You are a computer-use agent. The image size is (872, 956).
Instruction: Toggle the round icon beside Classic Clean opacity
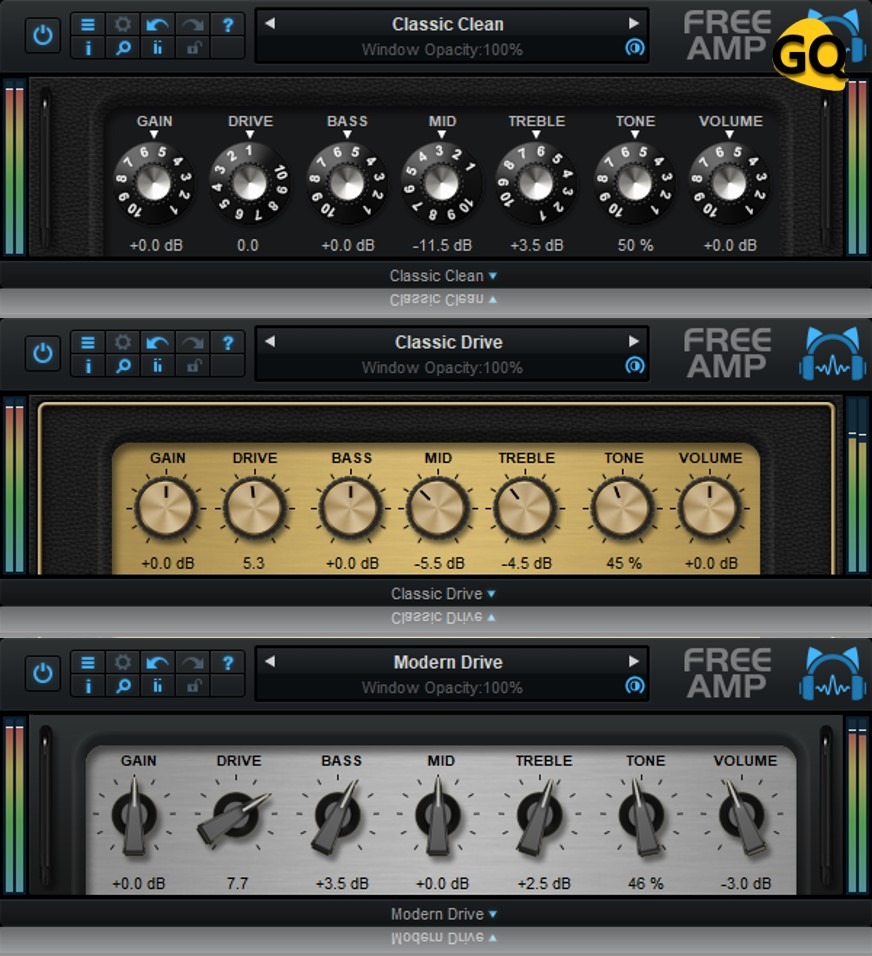pyautogui.click(x=634, y=47)
